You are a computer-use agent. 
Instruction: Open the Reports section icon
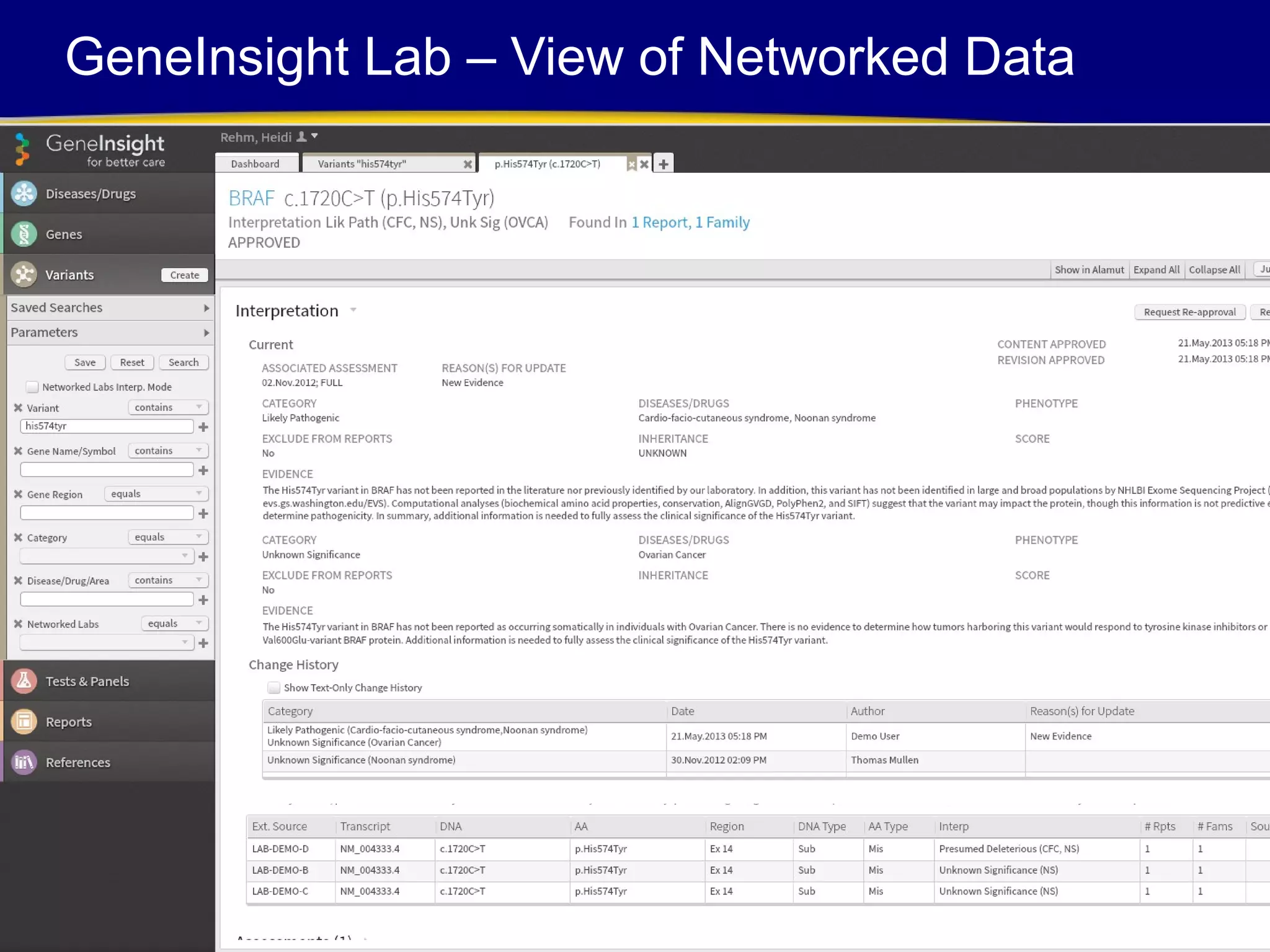click(24, 721)
